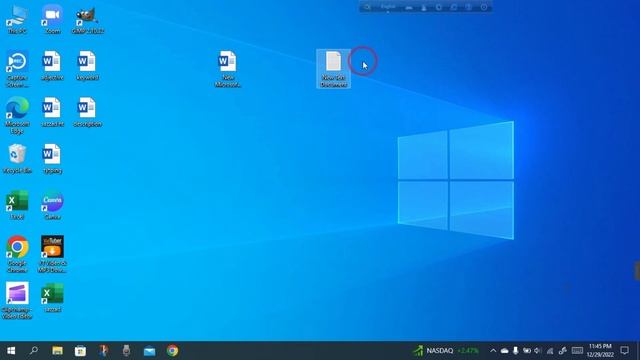Open the Recycle Bin
Viewport: 640px width, 360px height.
[17, 158]
